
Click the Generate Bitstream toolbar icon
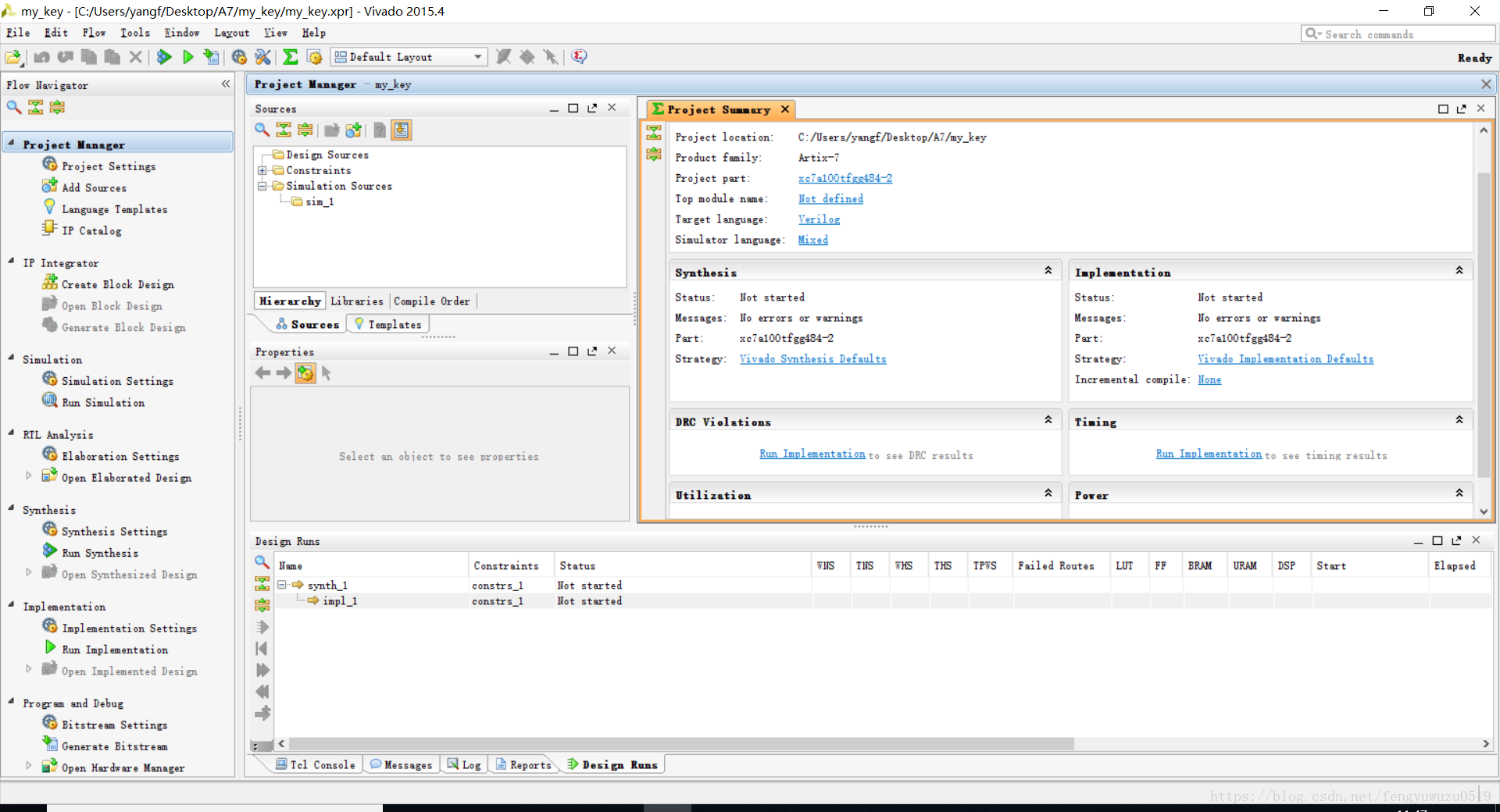(x=211, y=57)
